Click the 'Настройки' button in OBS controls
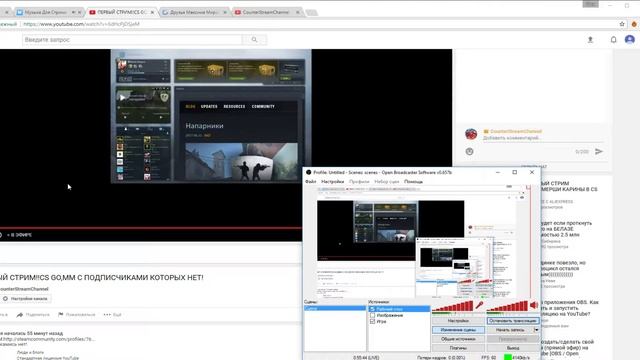 pyautogui.click(x=458, y=321)
